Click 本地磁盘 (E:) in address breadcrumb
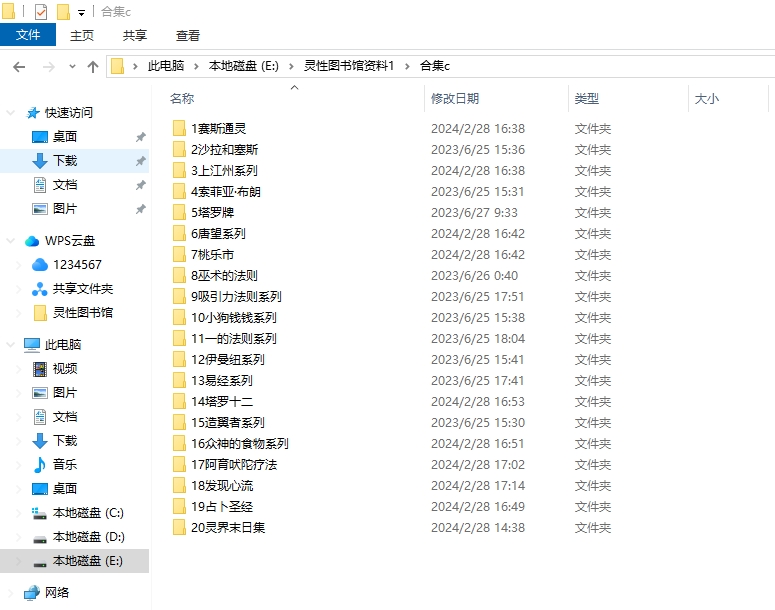This screenshot has height=610, width=775. tap(244, 66)
